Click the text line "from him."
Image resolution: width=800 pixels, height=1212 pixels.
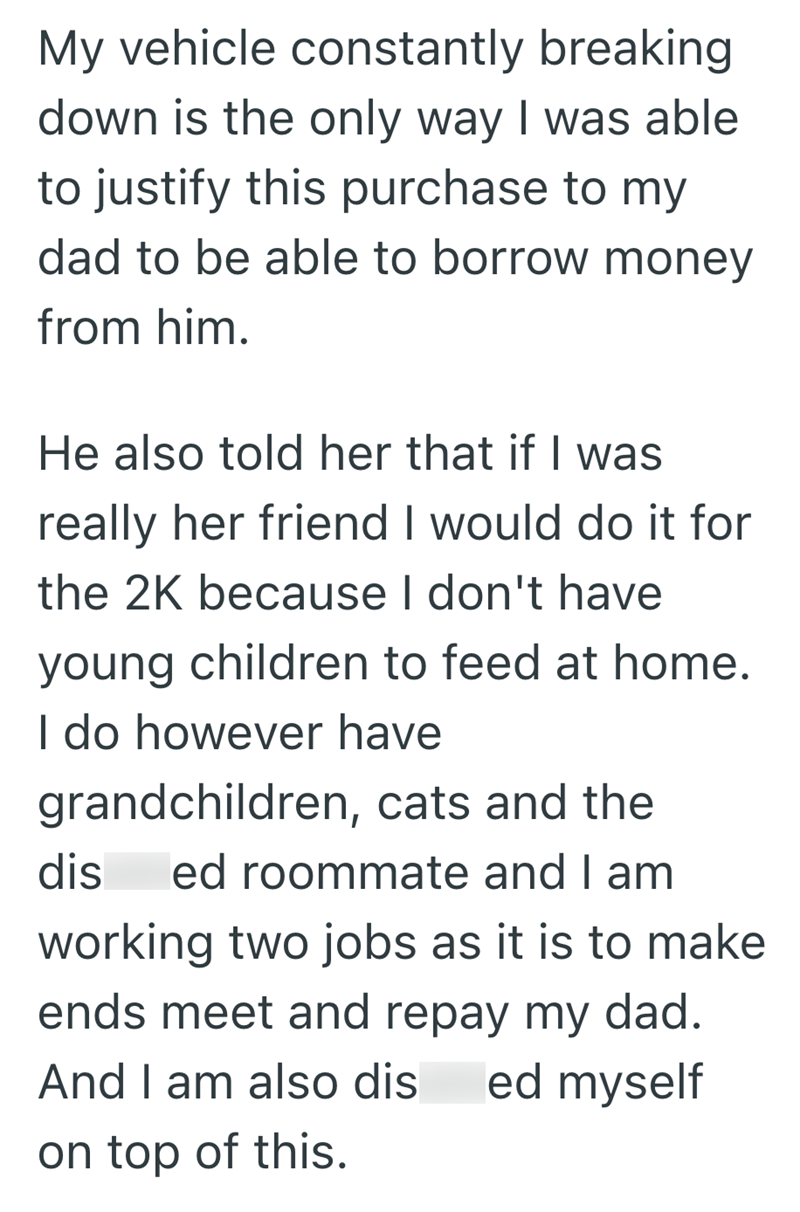click(x=142, y=329)
